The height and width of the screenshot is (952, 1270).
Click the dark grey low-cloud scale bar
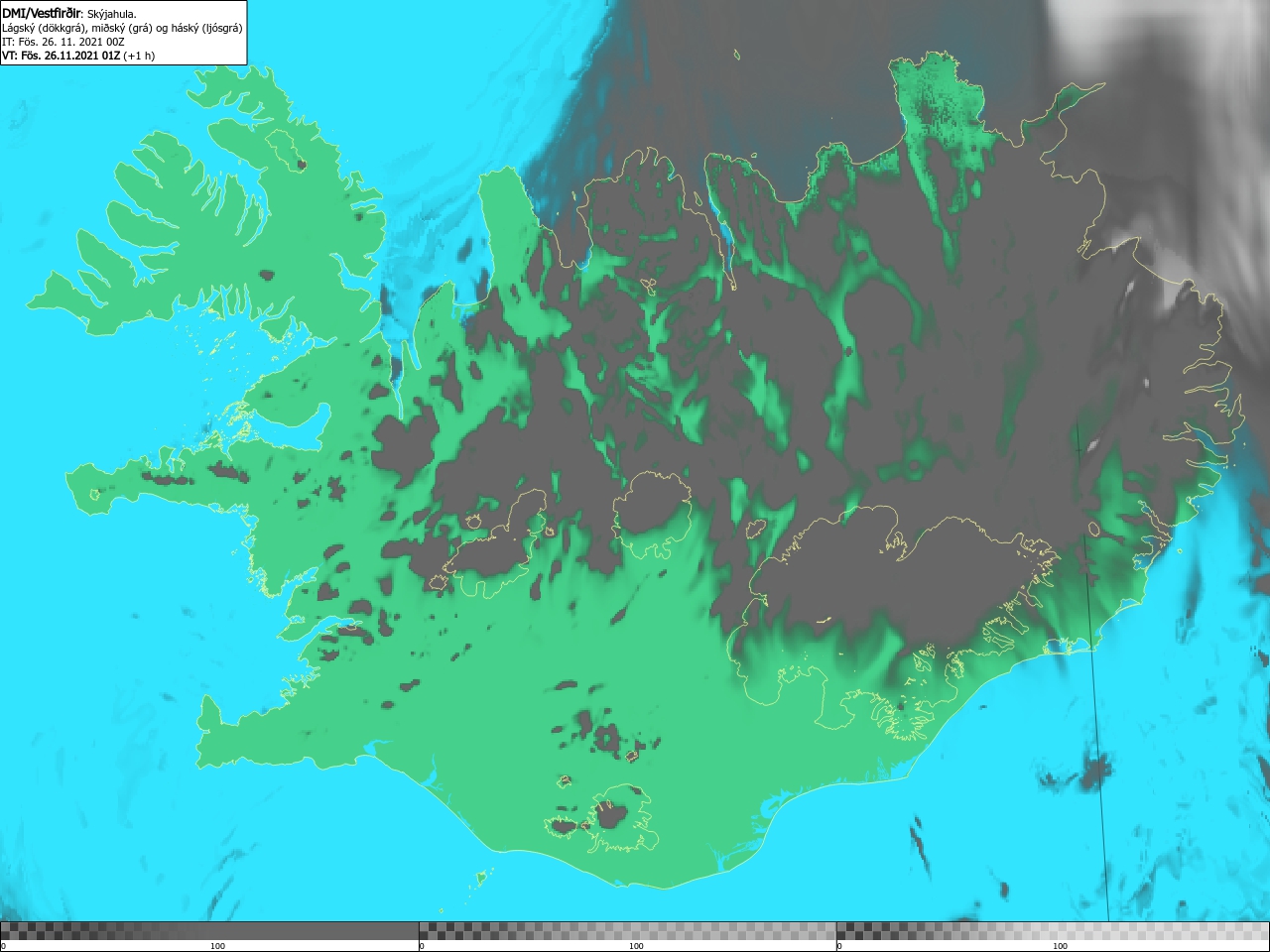point(209,931)
